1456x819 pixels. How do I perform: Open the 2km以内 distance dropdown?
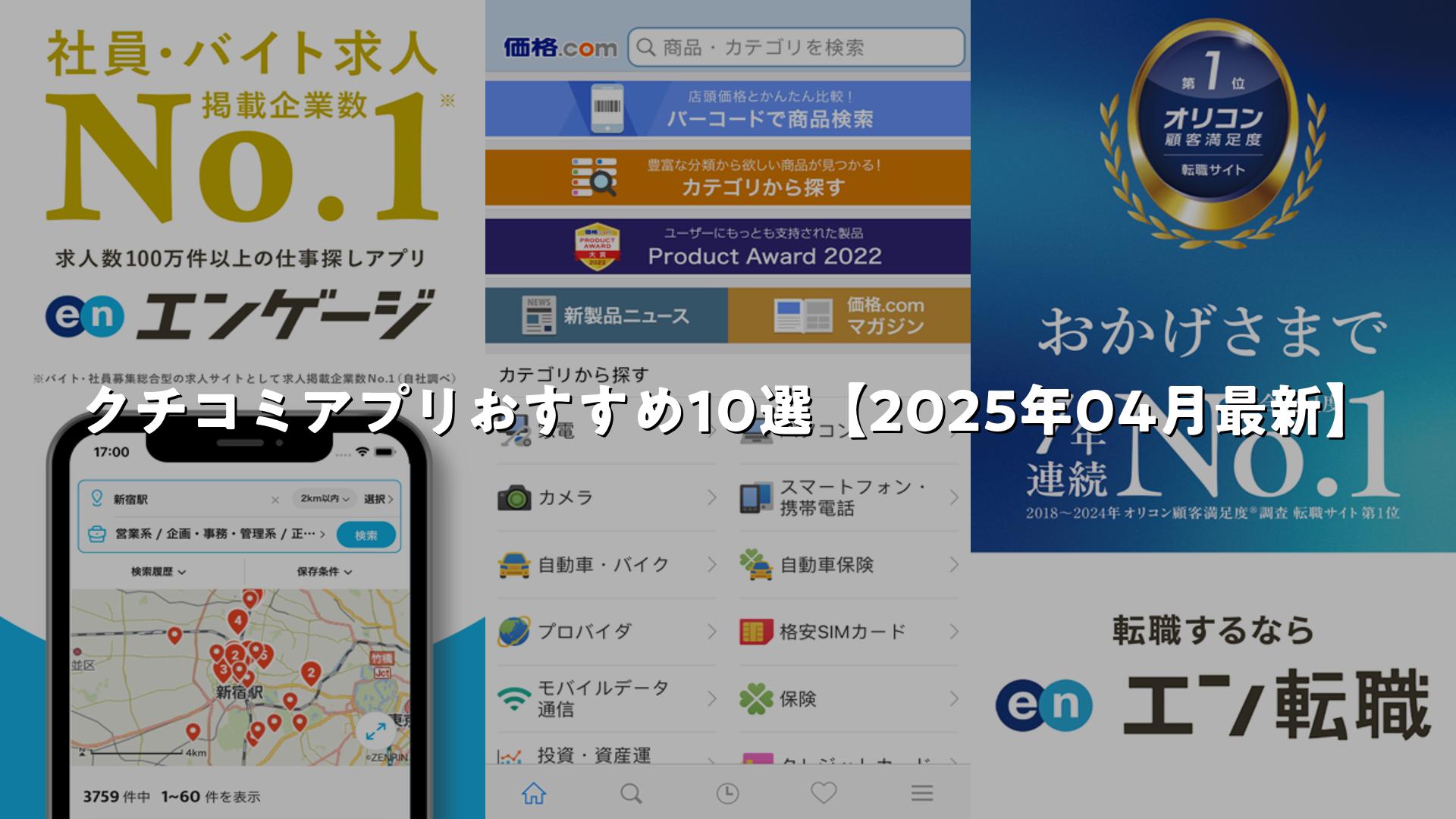coord(325,499)
